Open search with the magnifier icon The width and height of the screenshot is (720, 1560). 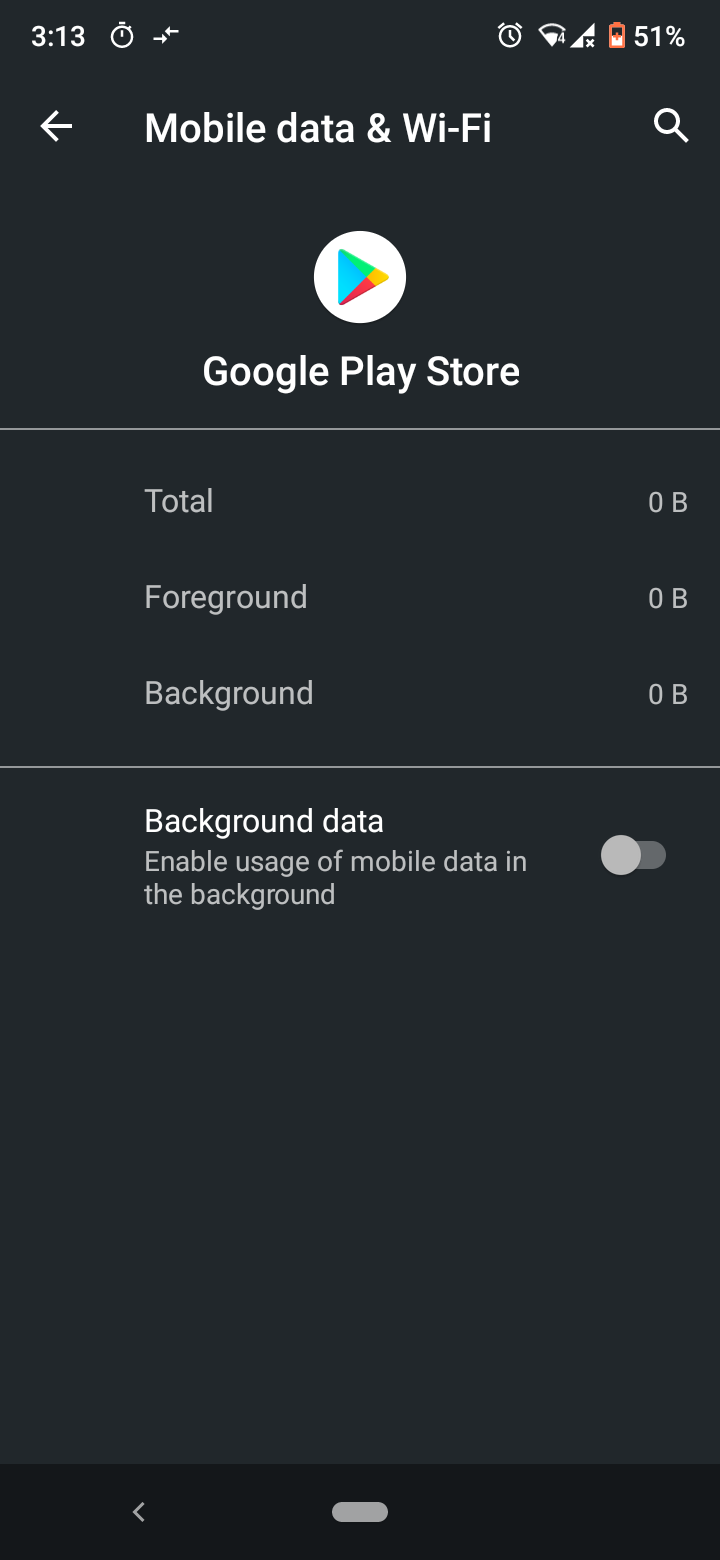tap(670, 126)
